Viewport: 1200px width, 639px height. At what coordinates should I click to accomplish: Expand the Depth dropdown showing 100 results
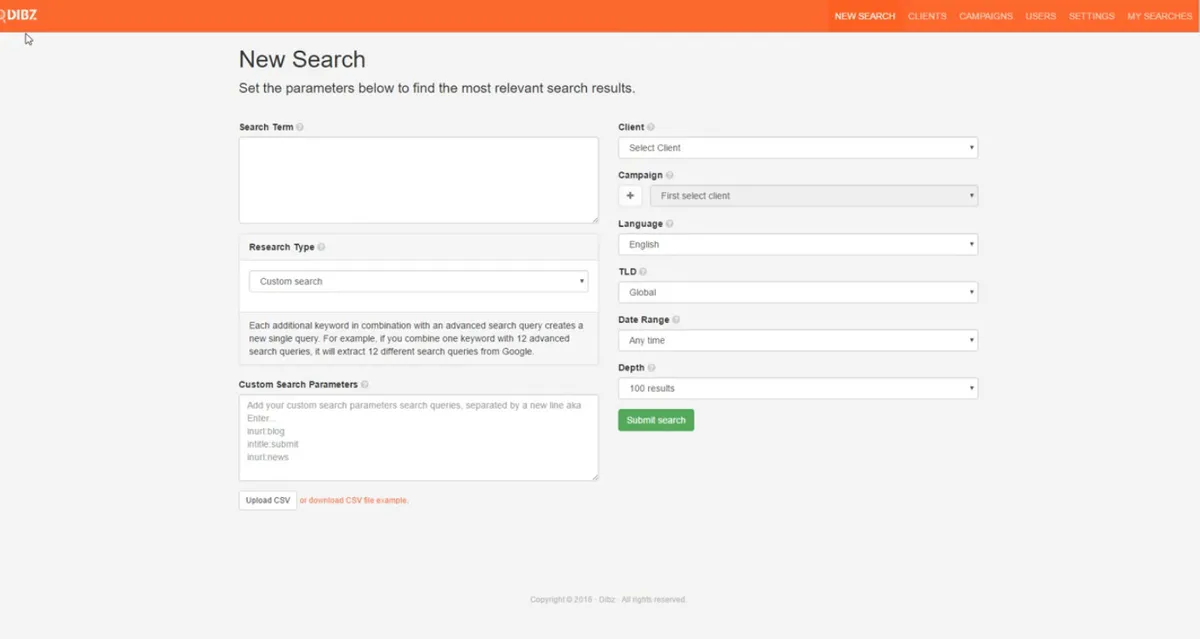(x=797, y=388)
